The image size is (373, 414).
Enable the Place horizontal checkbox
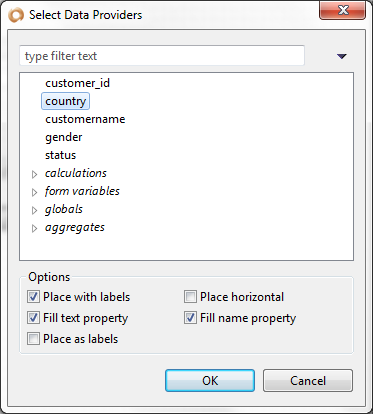click(x=190, y=297)
